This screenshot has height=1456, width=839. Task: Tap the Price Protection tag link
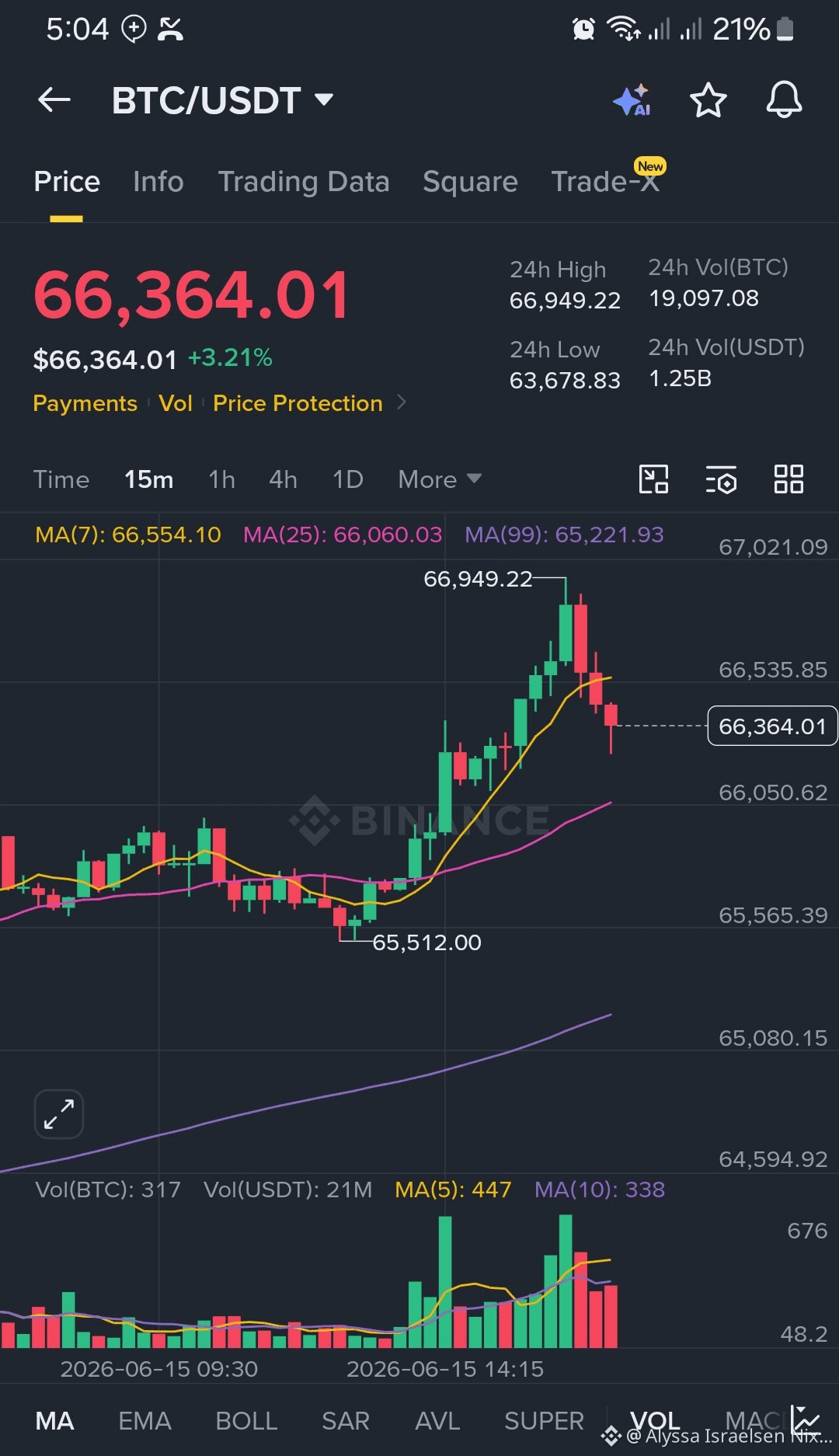click(x=298, y=403)
